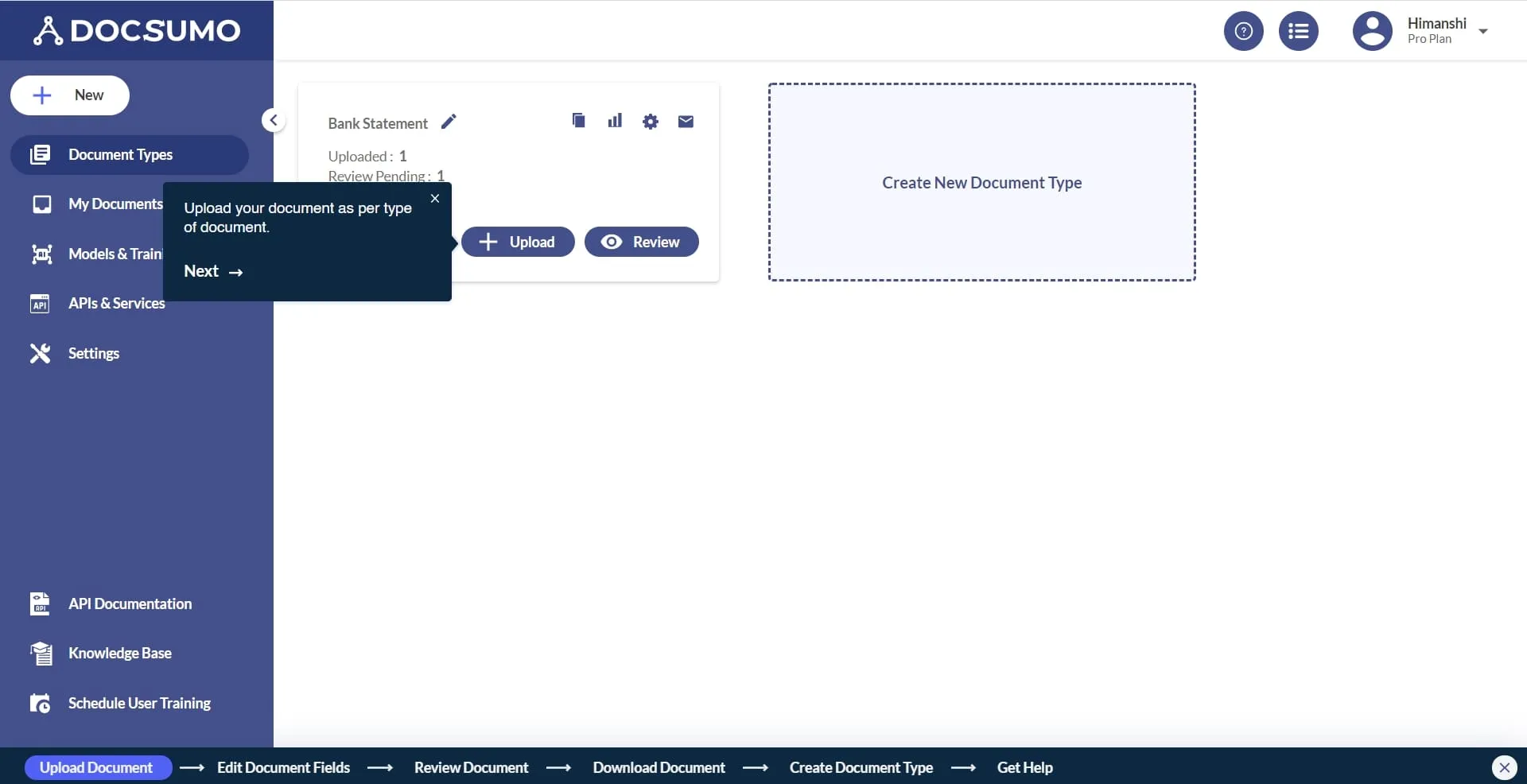Select Create New Document Type
This screenshot has height=784, width=1527.
(981, 182)
